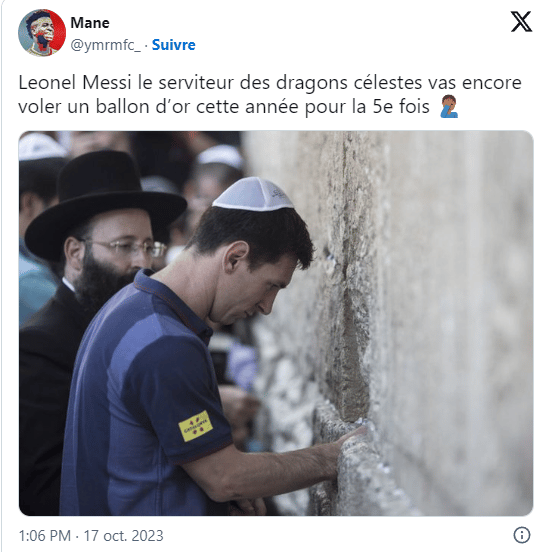Click the display name Mane
The image size is (543, 552).
tap(90, 23)
